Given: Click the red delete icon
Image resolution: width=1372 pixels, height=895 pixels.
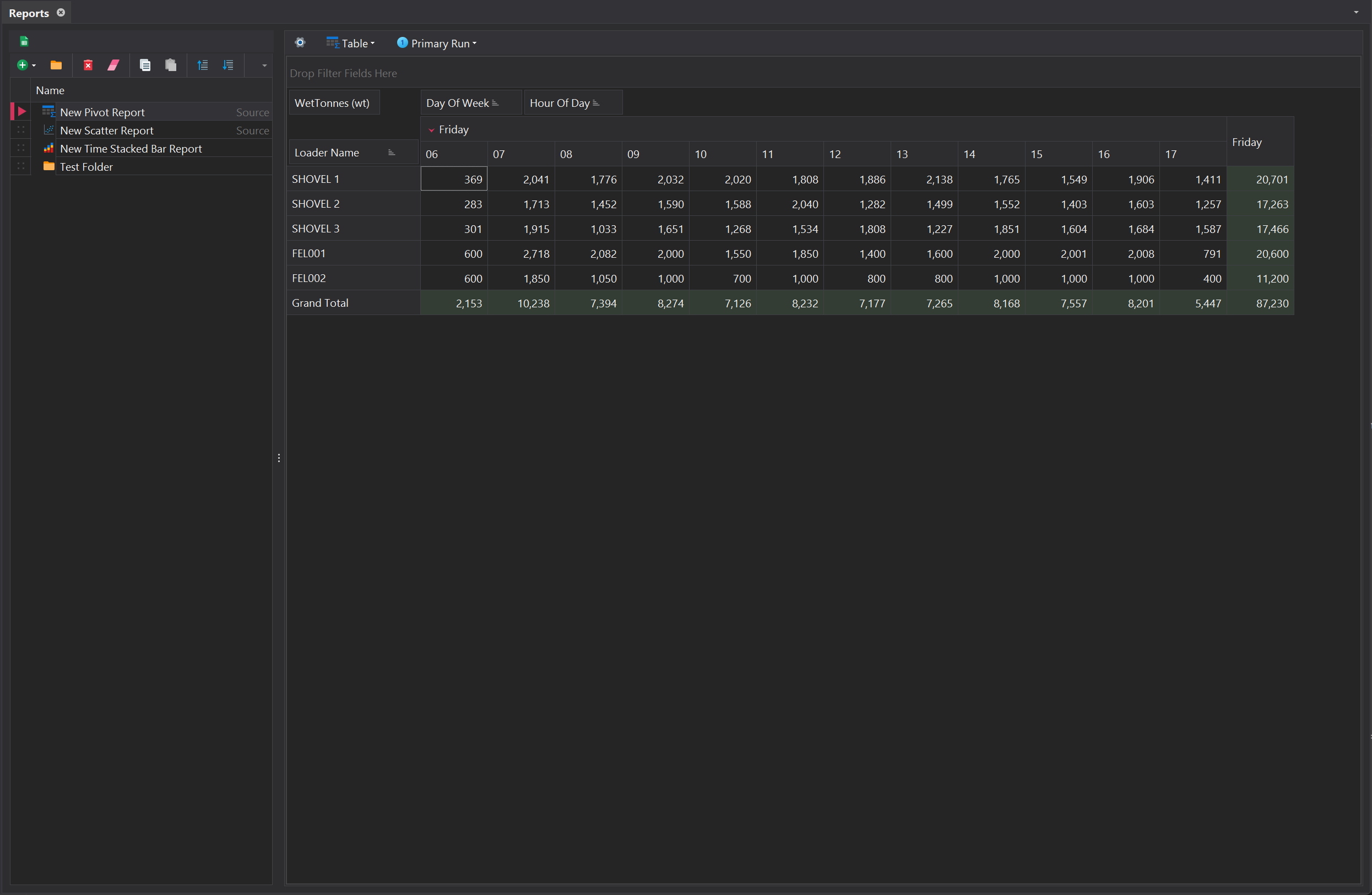Looking at the screenshot, I should (x=88, y=65).
